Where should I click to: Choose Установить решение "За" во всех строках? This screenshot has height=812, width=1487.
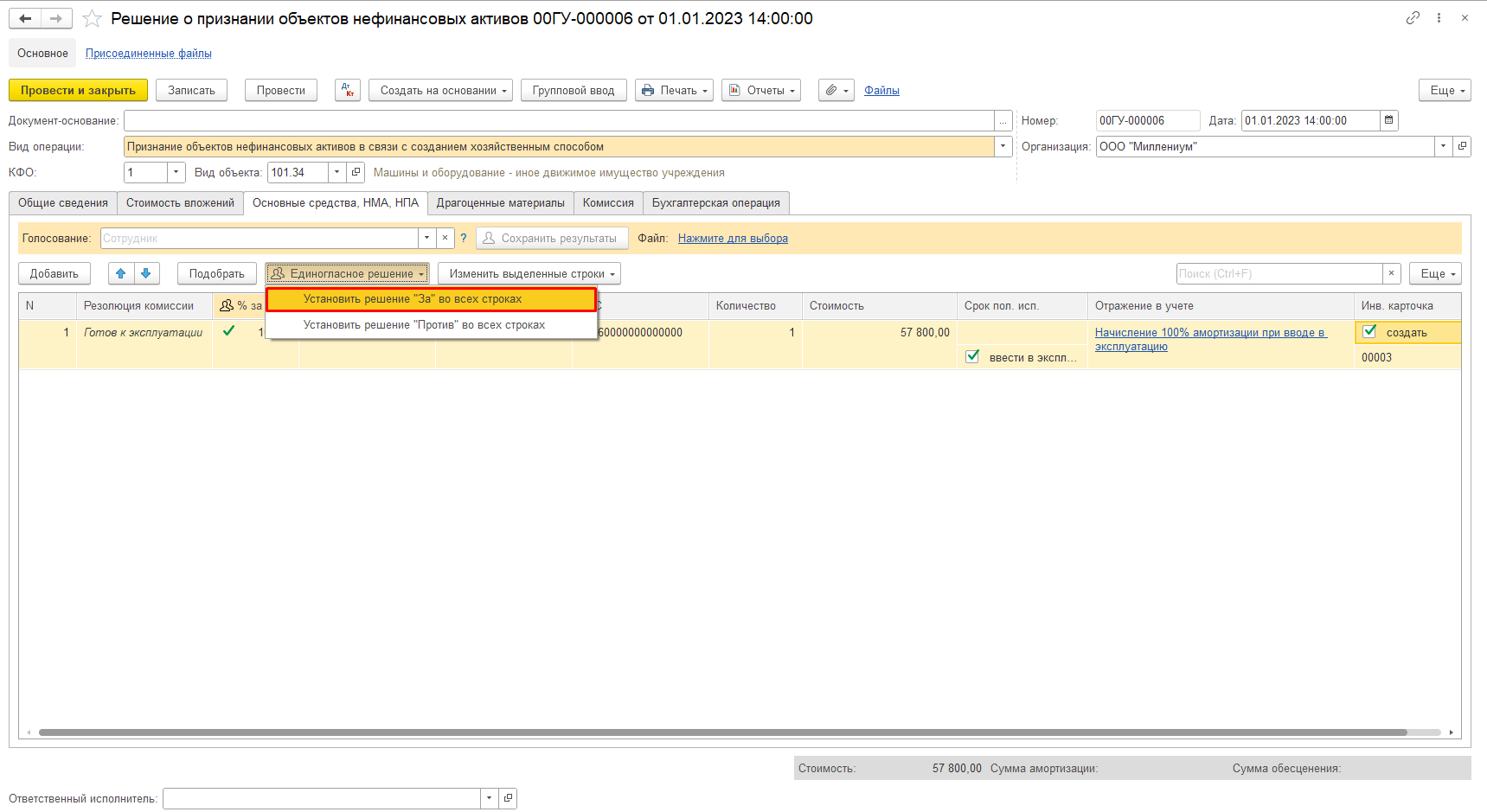coord(431,299)
